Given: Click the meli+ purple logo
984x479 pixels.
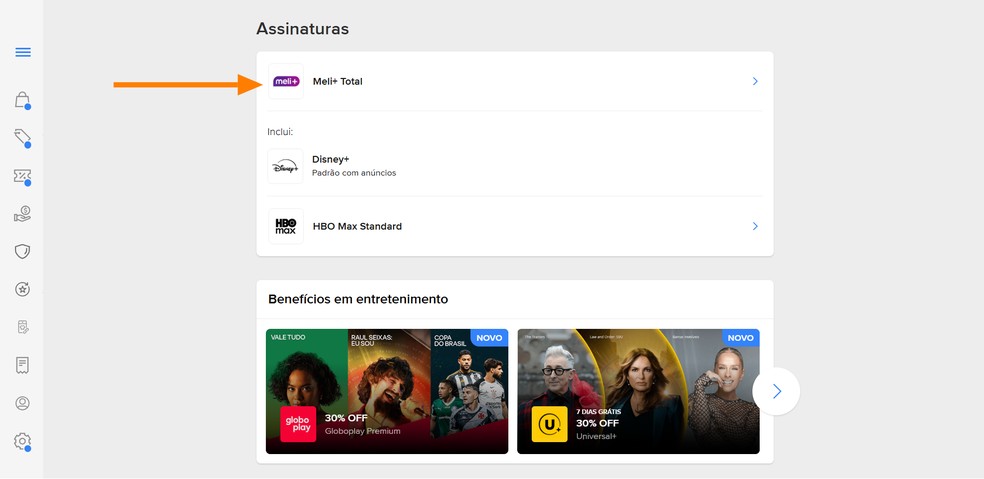Looking at the screenshot, I should point(286,81).
